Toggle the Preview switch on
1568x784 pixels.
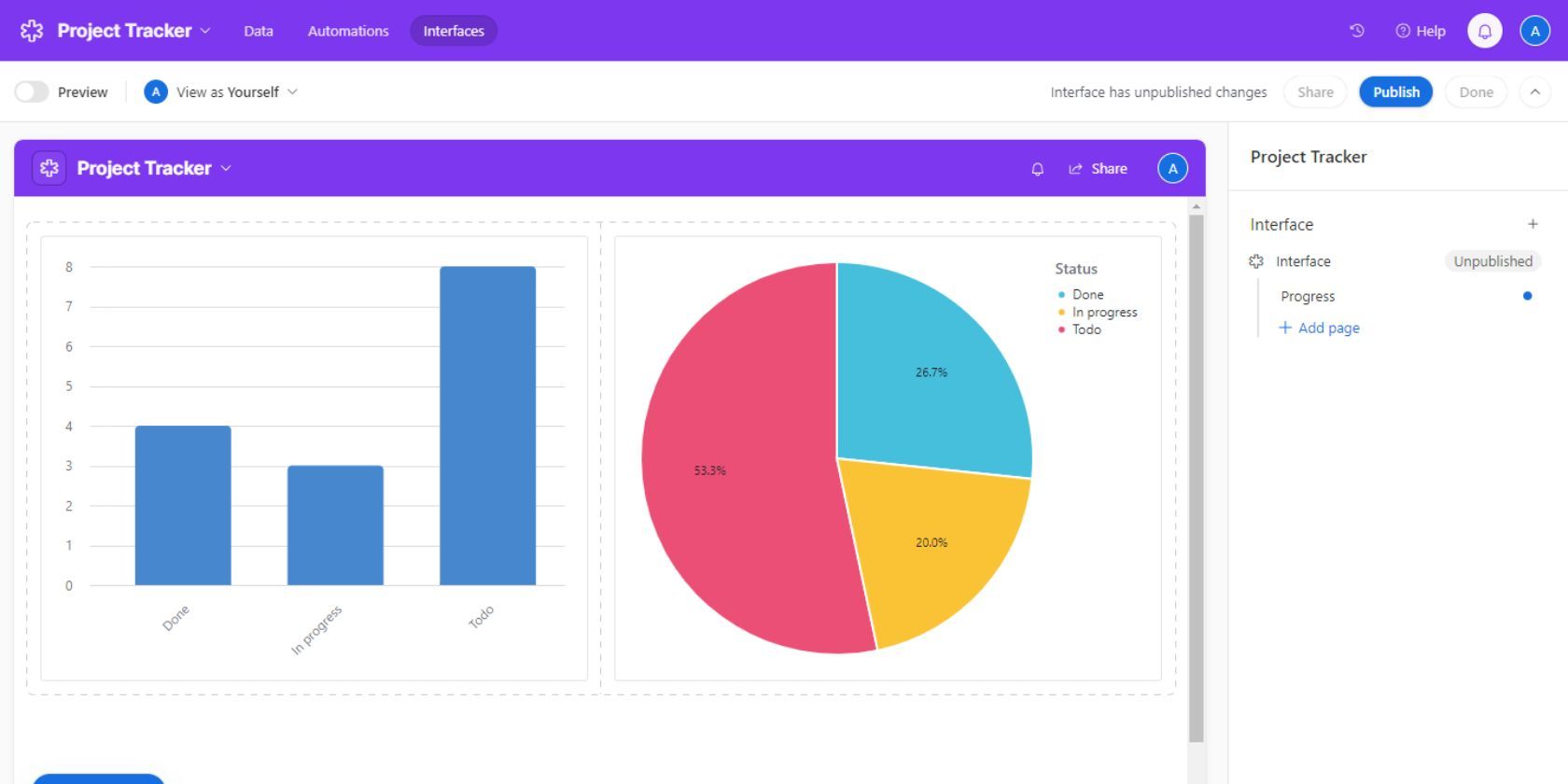pos(32,91)
